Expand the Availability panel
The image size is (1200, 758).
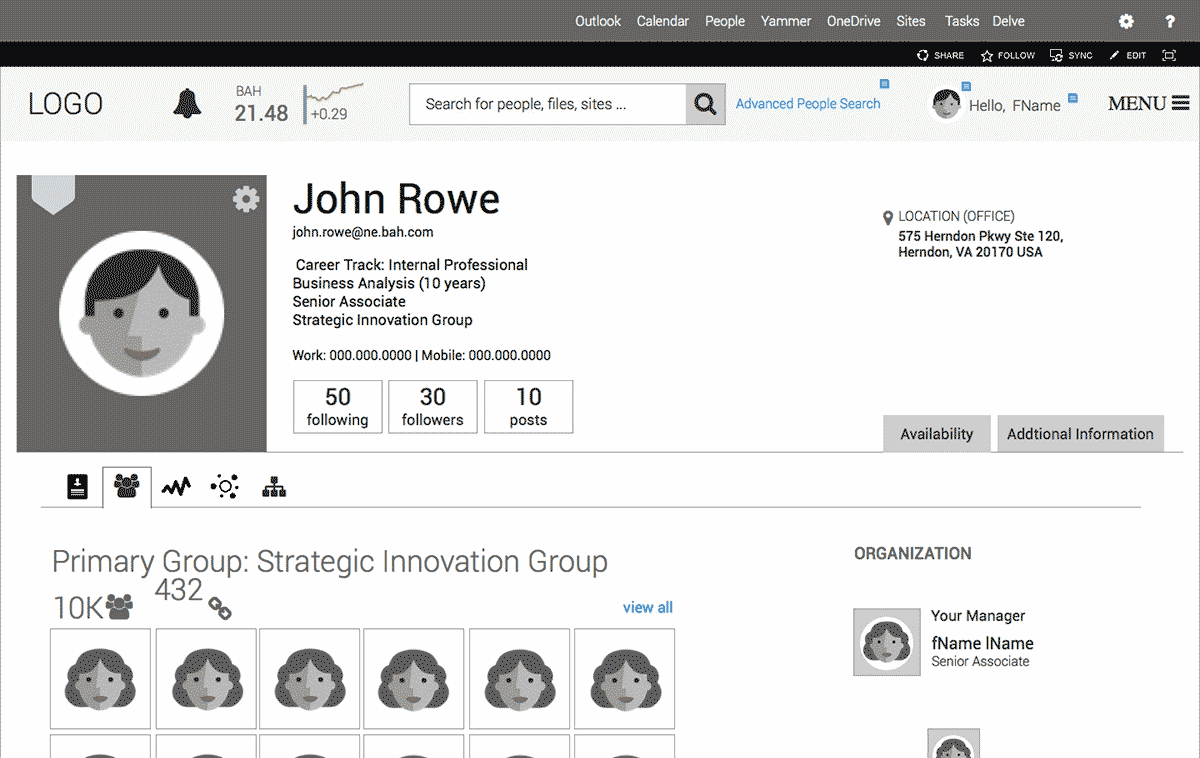click(x=936, y=434)
